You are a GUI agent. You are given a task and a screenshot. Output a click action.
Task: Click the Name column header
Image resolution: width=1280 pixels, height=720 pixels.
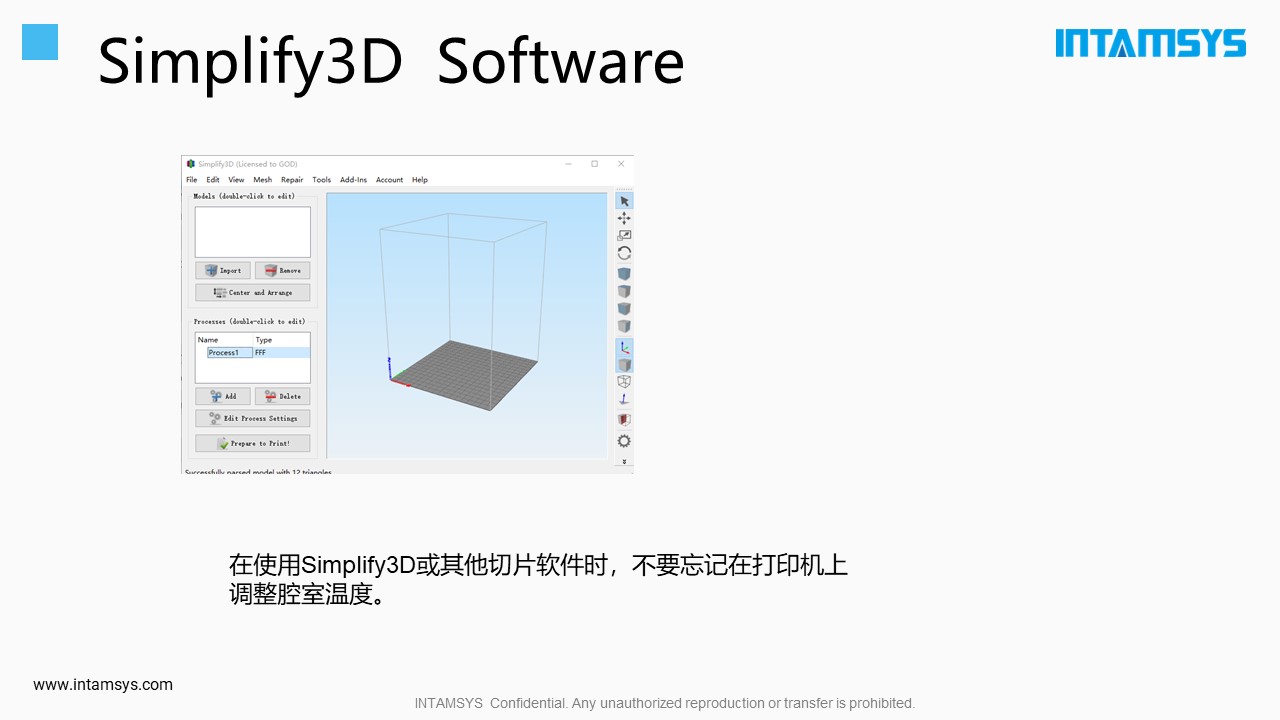208,340
